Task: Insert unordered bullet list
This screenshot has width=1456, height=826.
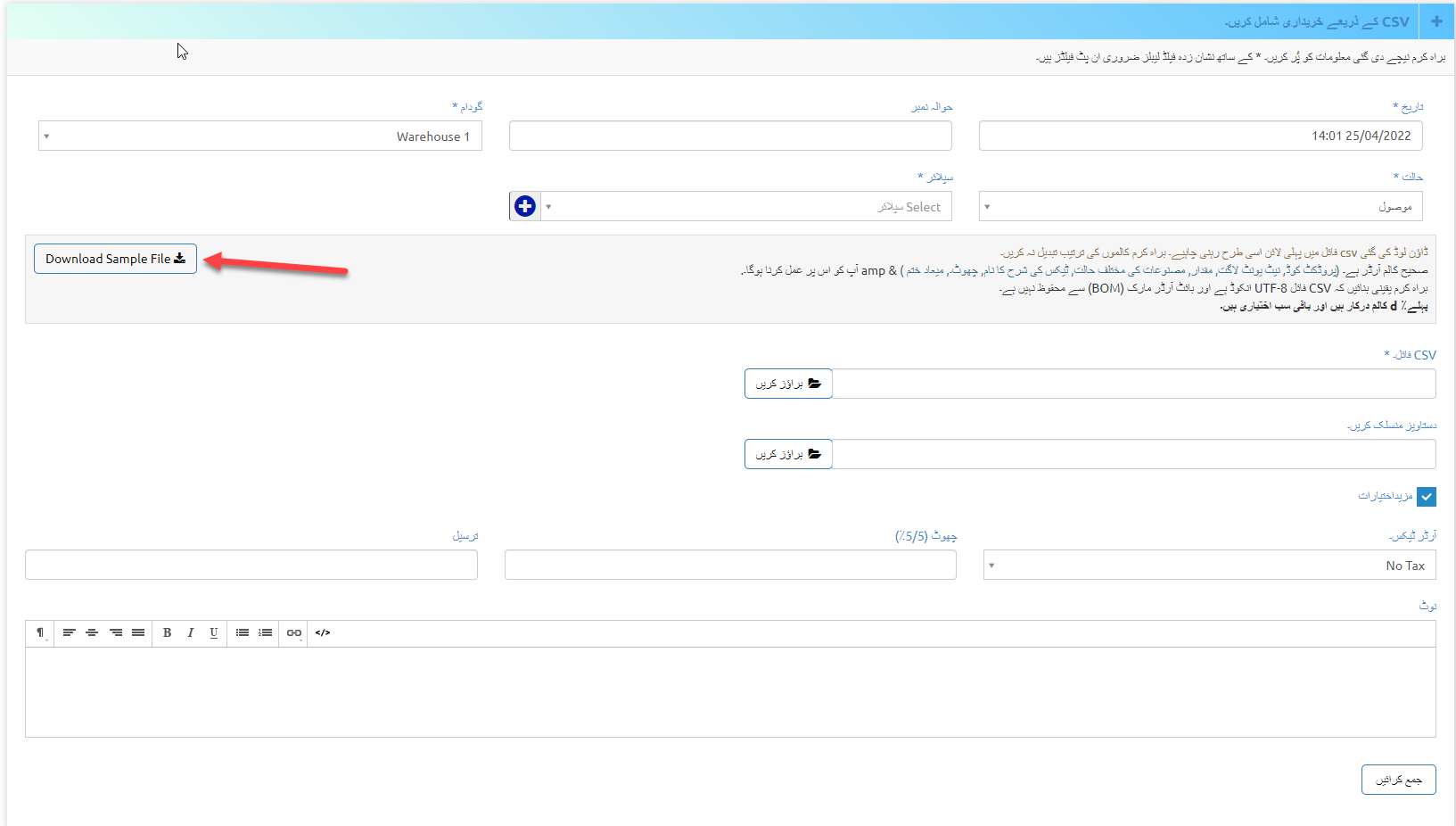Action: (243, 632)
